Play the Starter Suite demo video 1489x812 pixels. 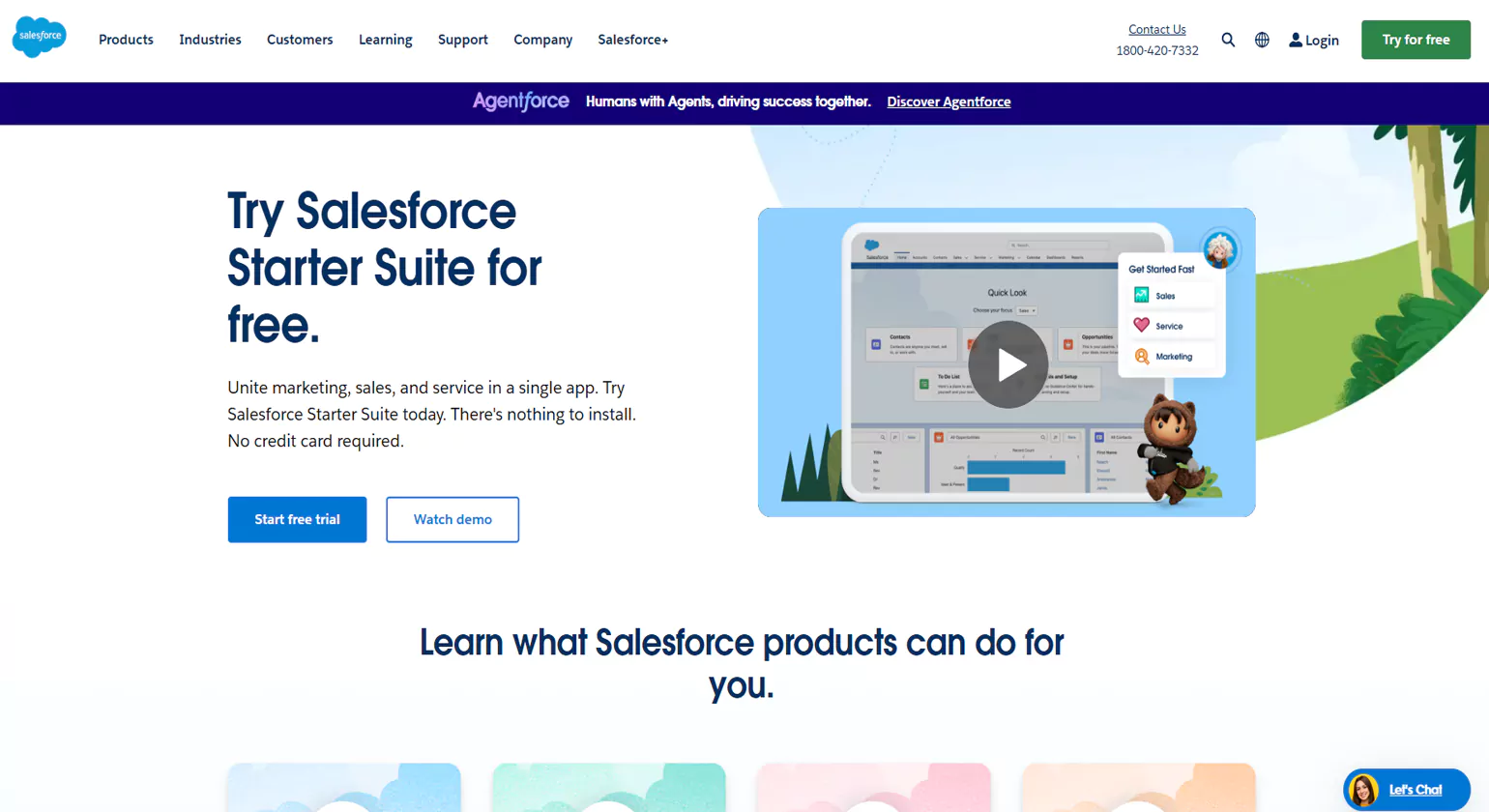pos(1008,364)
